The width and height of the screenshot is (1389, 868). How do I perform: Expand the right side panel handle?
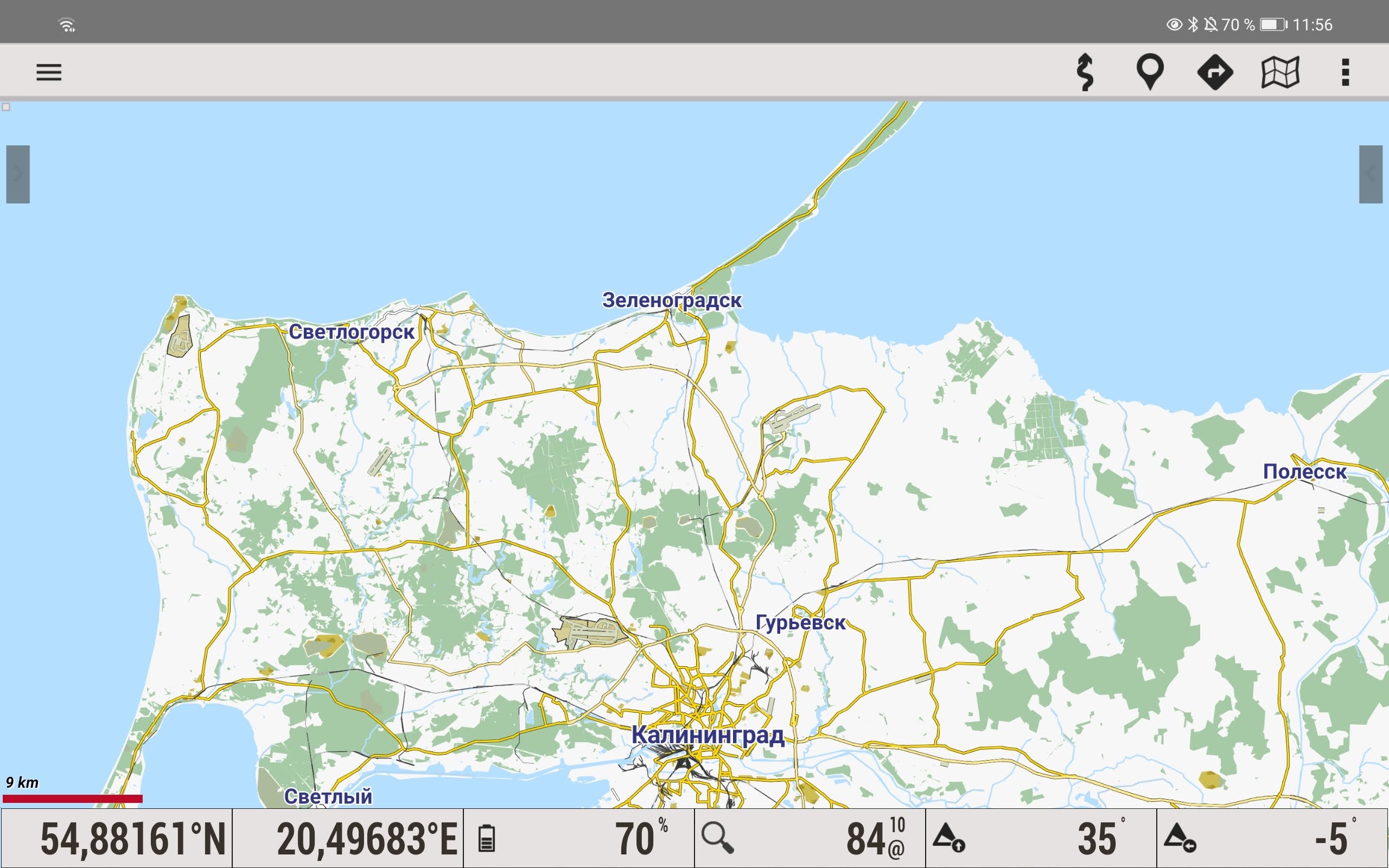tap(1371, 174)
